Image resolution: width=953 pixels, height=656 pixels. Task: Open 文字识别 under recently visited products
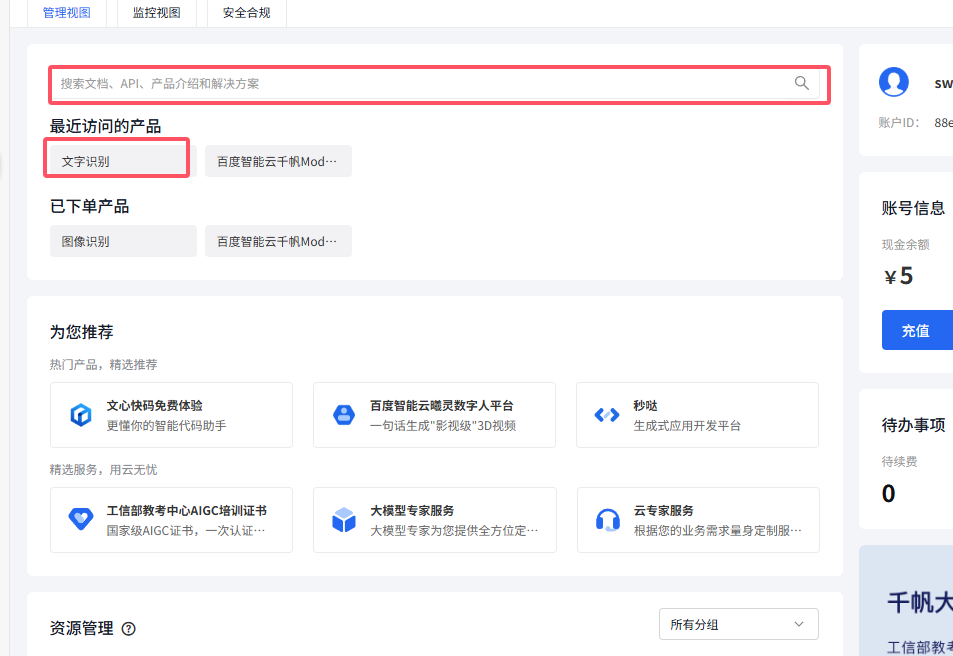pos(123,161)
